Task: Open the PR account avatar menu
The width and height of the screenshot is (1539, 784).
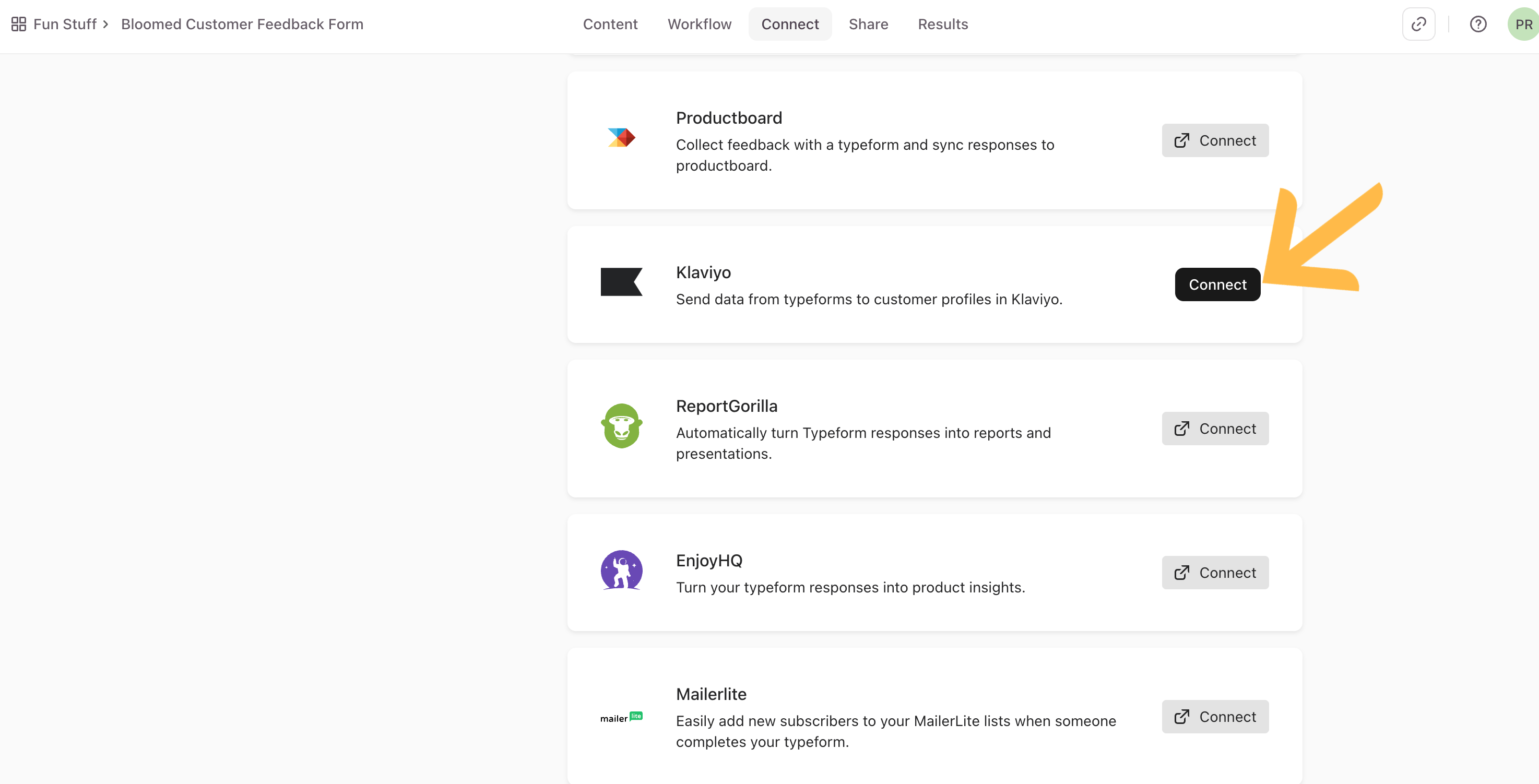Action: (1523, 24)
